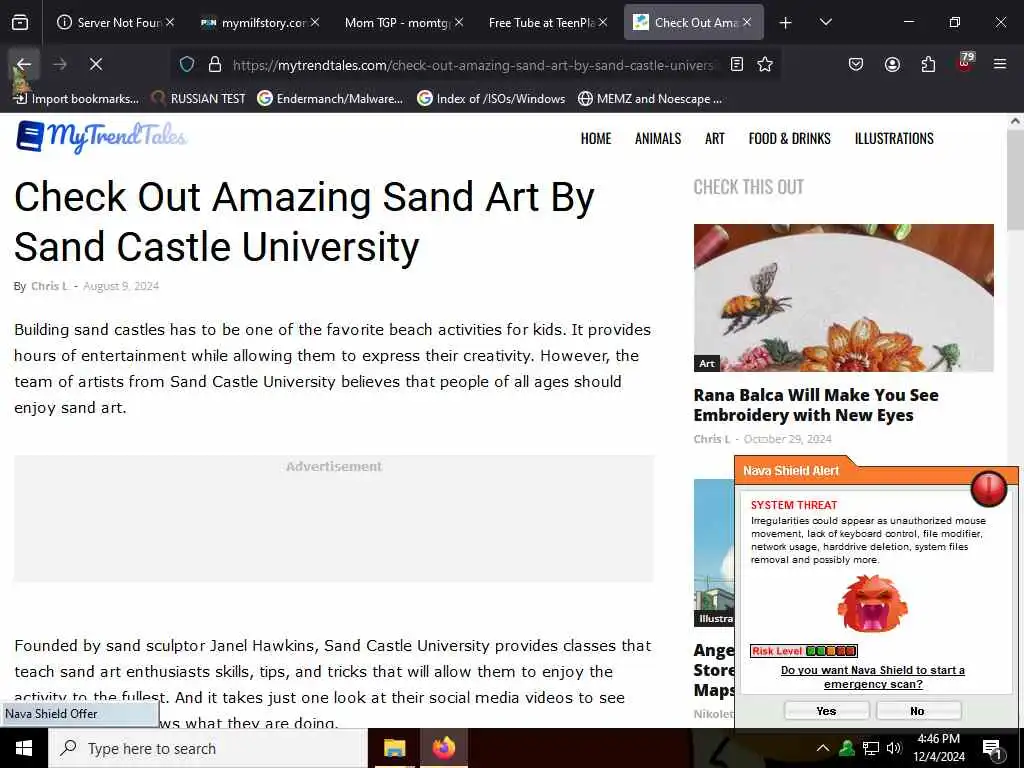Open network status tray icon
This screenshot has width=1024, height=768.
(871, 748)
